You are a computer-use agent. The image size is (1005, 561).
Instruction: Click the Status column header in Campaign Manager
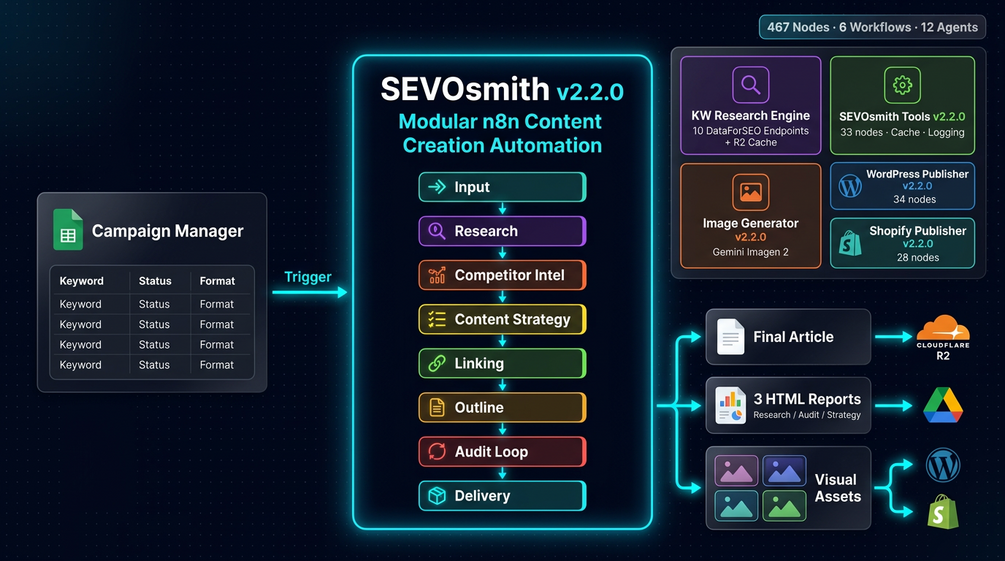pos(155,281)
